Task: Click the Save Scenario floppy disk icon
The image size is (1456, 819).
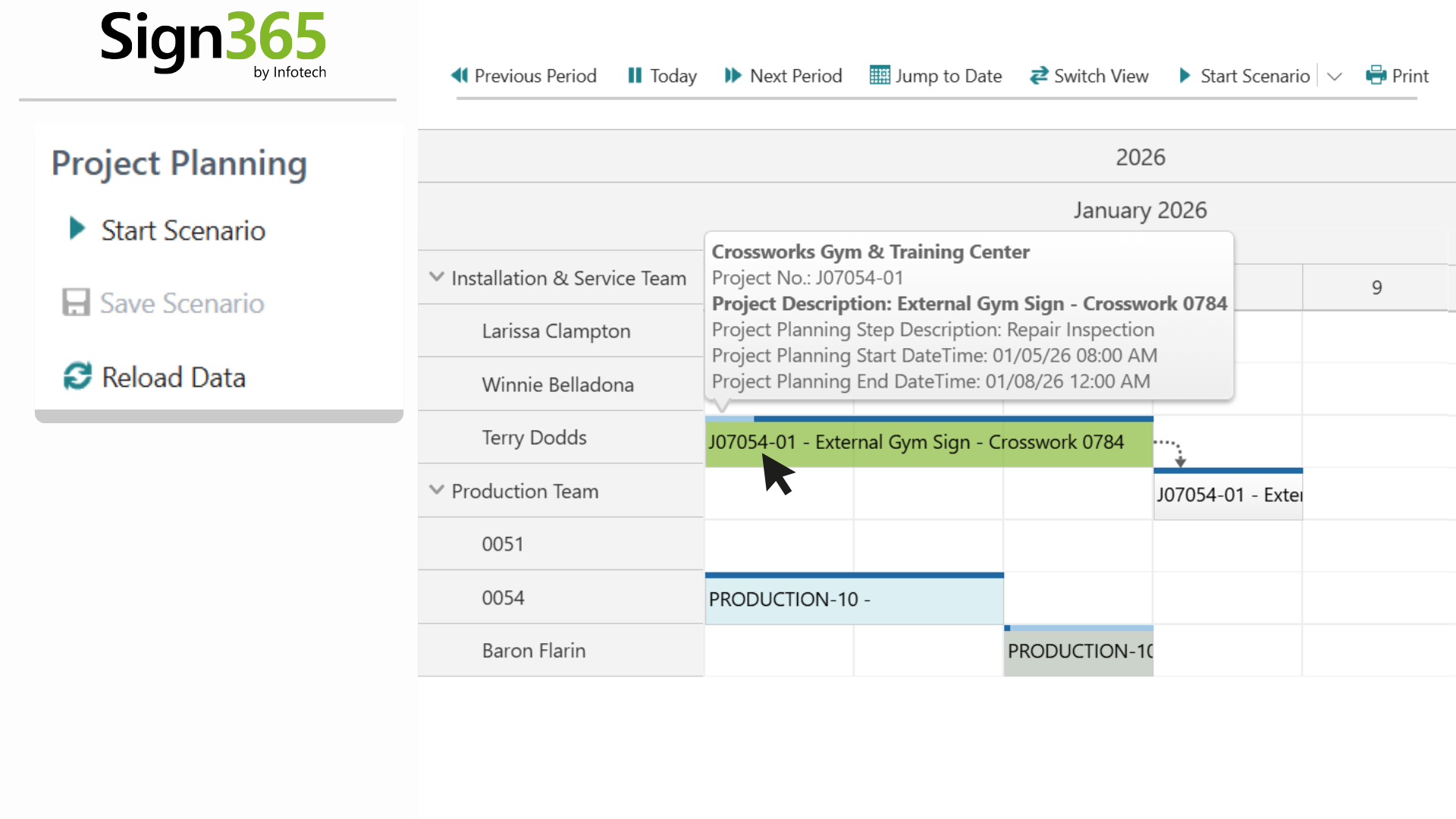Action: coord(76,303)
